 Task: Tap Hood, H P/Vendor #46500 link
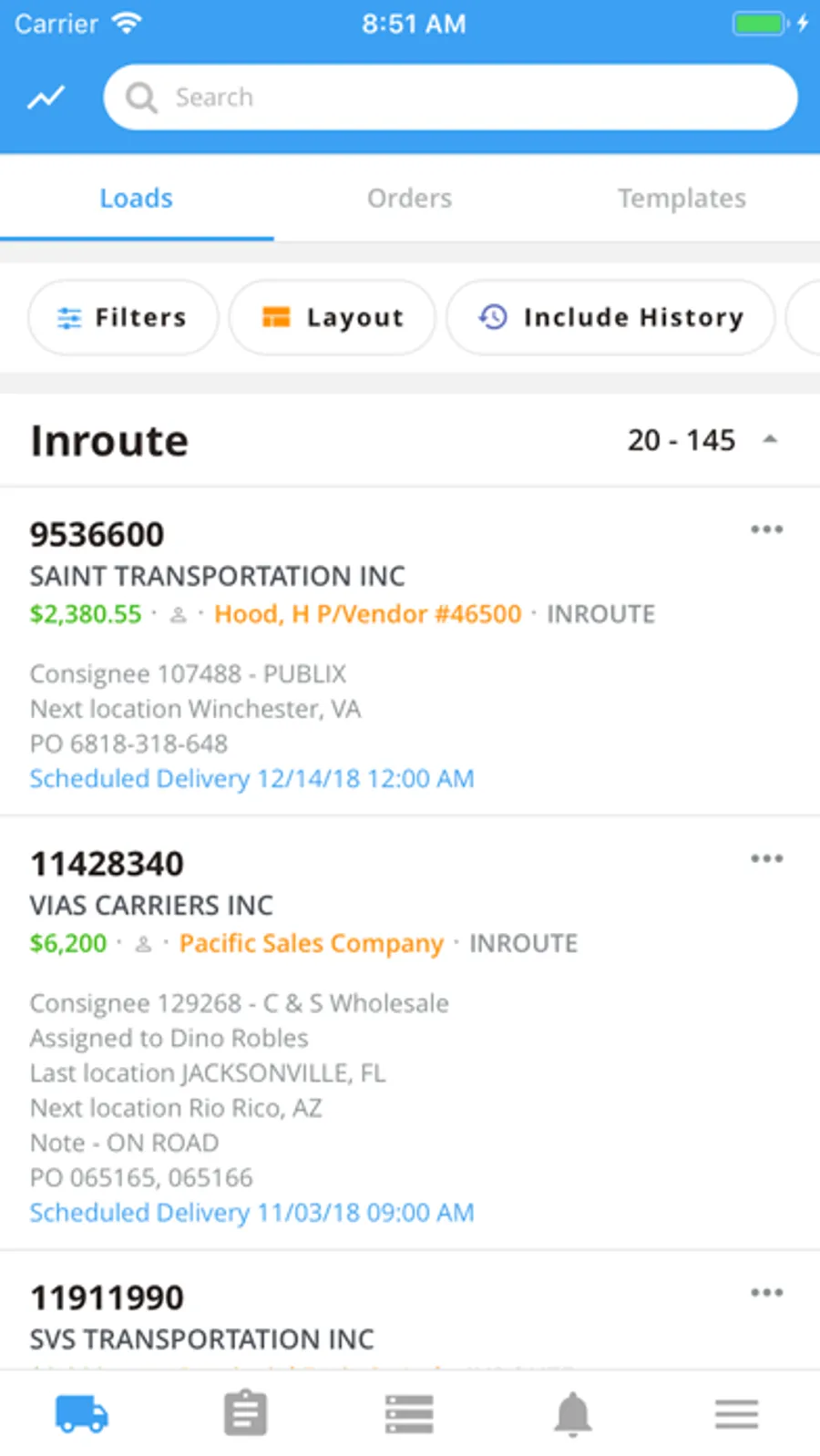(367, 614)
